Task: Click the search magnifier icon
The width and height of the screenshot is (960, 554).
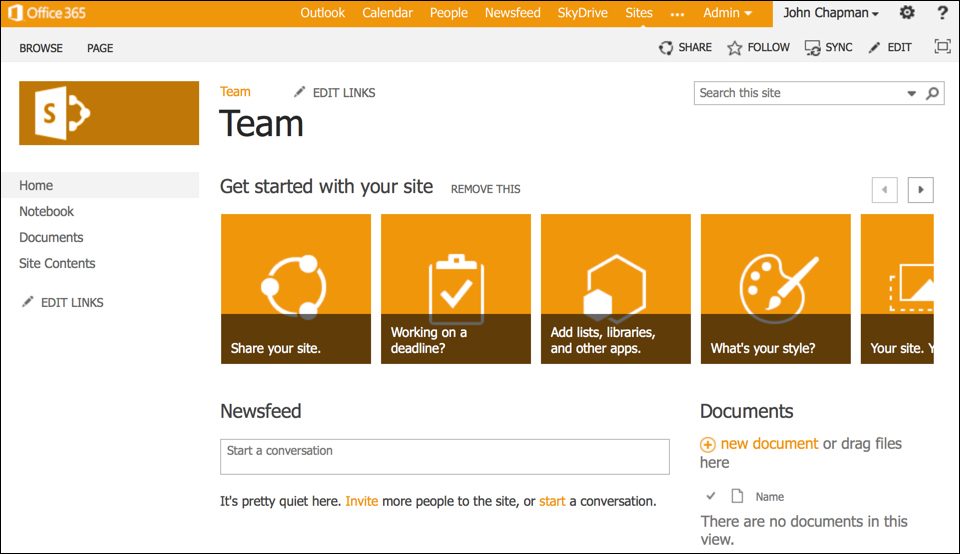Action: click(932, 93)
